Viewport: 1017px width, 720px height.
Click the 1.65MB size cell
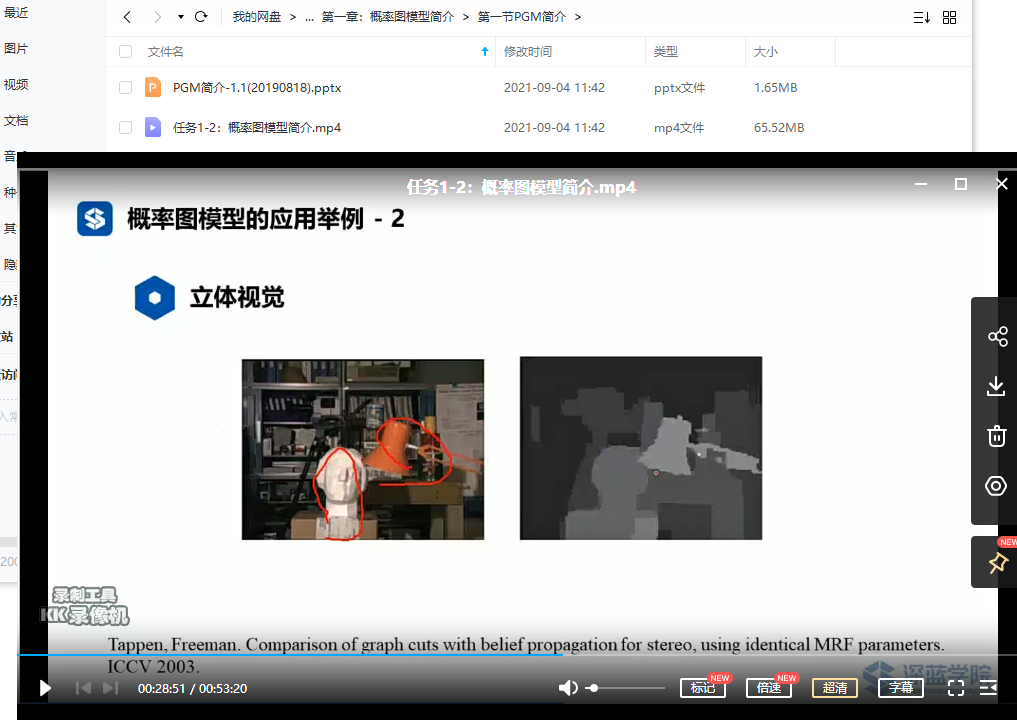pos(776,88)
